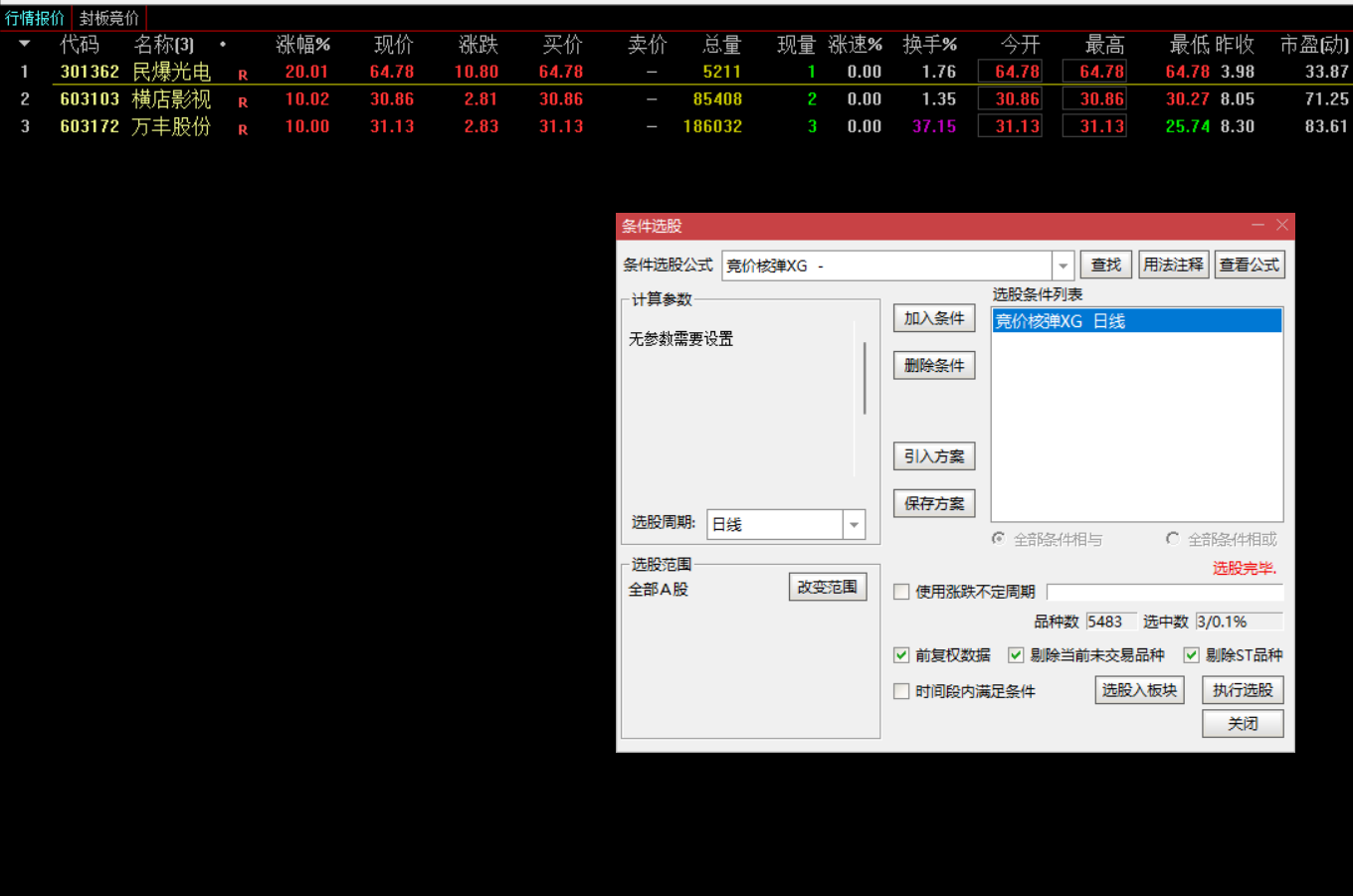The width and height of the screenshot is (1353, 896).
Task: Uncheck 前复权数据 checkbox
Action: pos(901,655)
